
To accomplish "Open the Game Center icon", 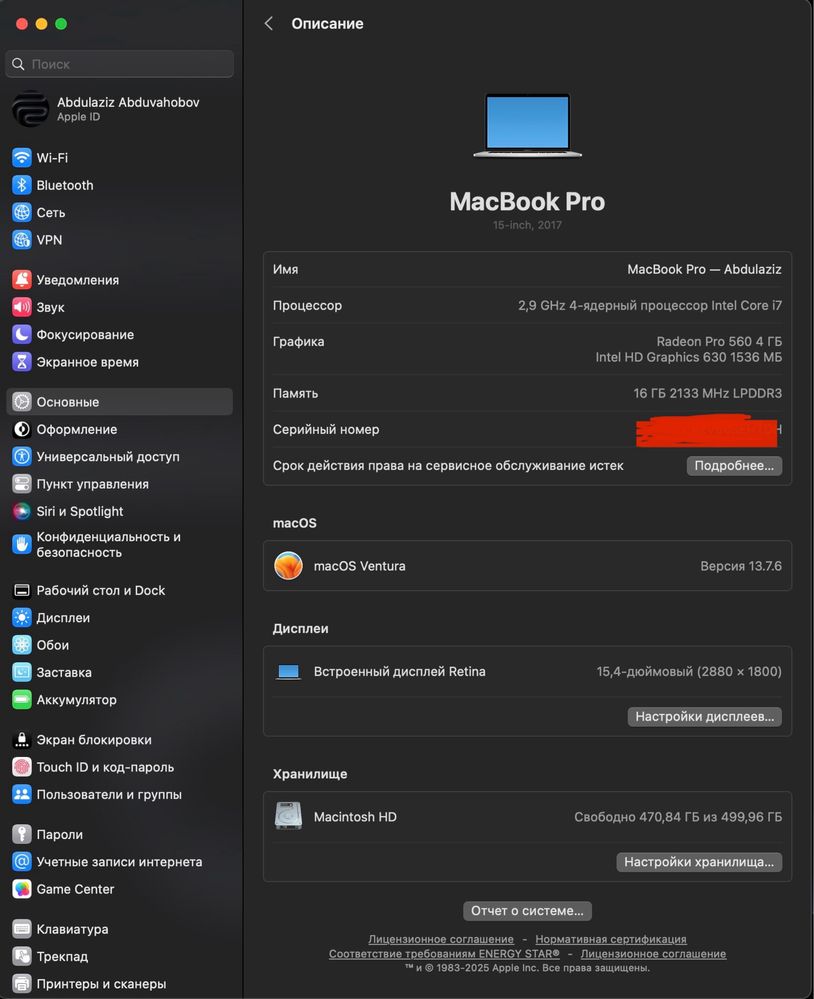I will pyautogui.click(x=22, y=889).
